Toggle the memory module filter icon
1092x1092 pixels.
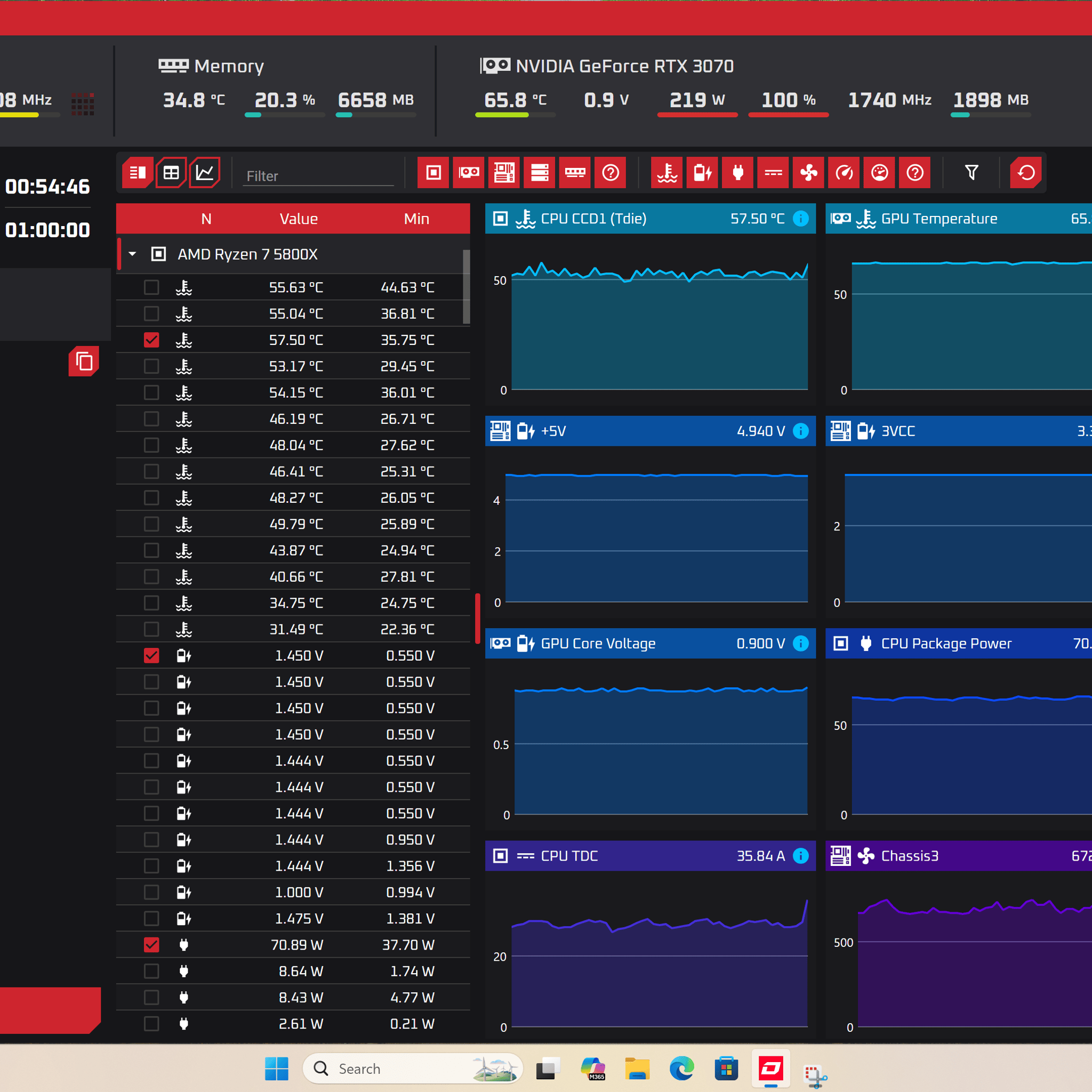coord(575,172)
